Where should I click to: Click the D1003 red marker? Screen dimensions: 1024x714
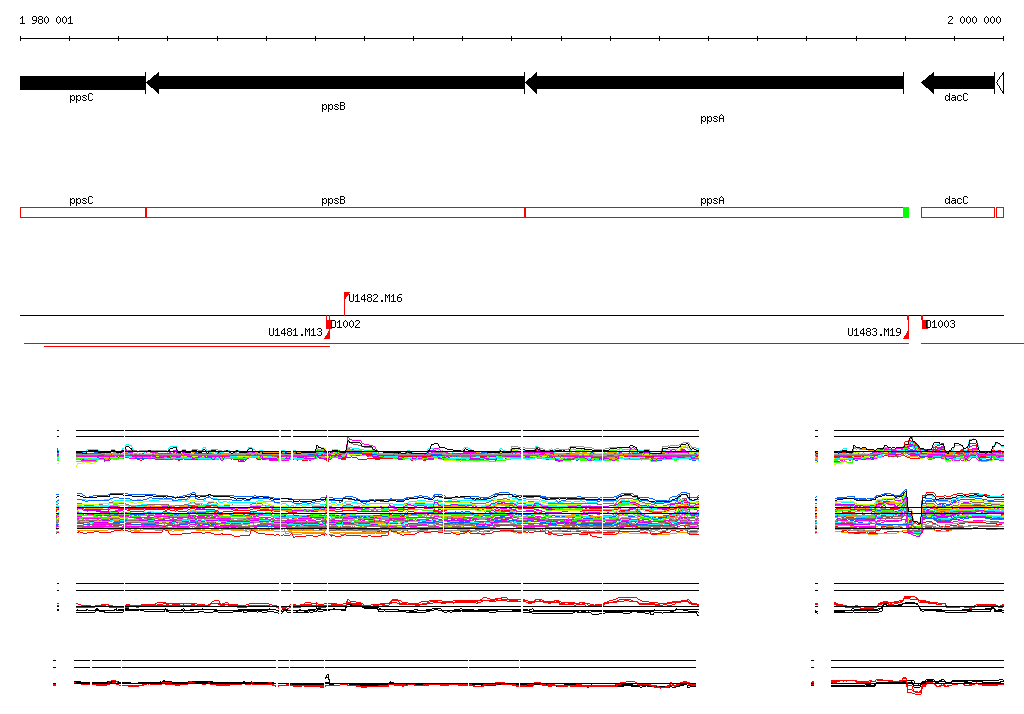click(924, 323)
